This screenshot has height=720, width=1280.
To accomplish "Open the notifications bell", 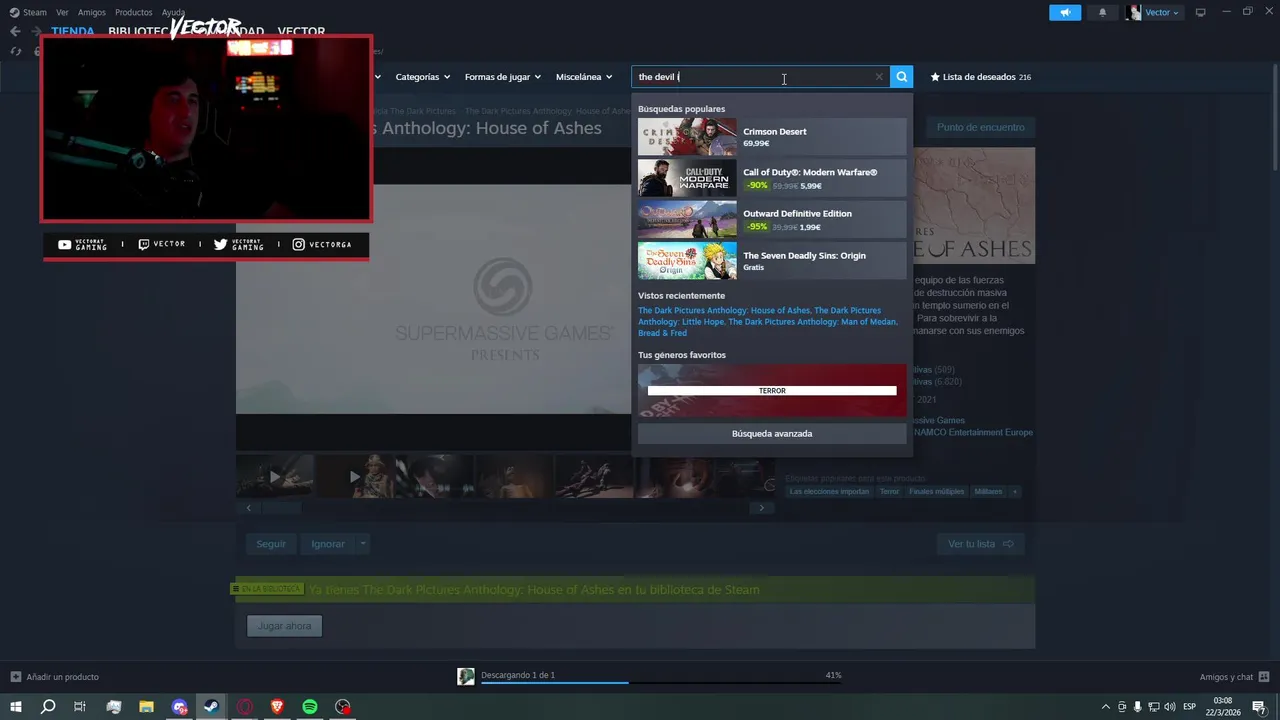I will 1103,12.
